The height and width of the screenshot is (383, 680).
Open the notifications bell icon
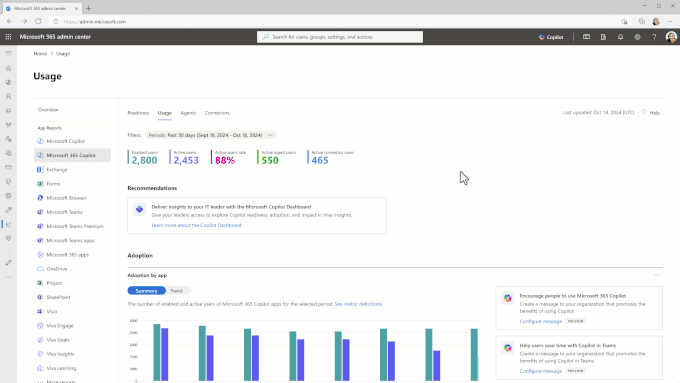(x=620, y=37)
